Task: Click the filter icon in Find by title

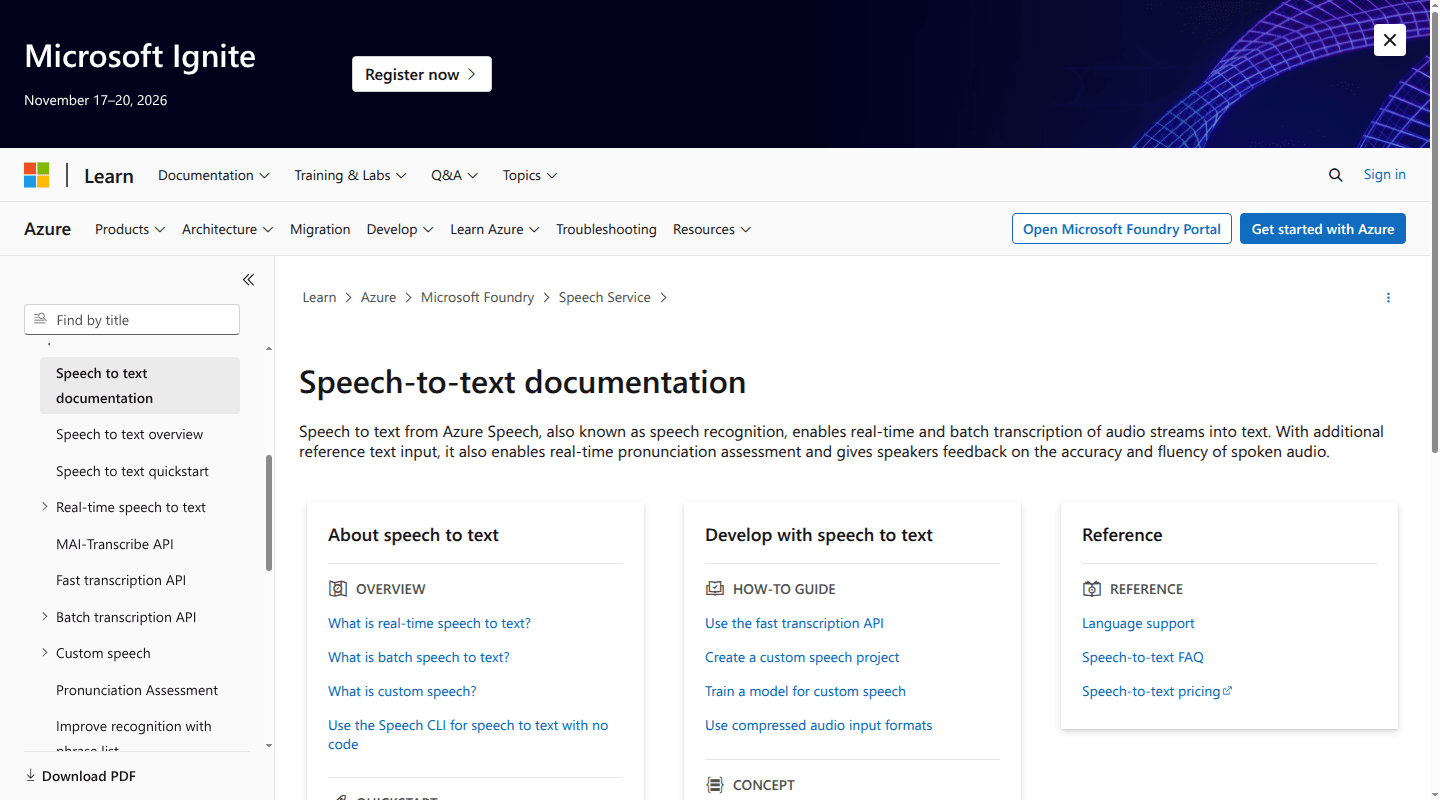Action: click(40, 319)
